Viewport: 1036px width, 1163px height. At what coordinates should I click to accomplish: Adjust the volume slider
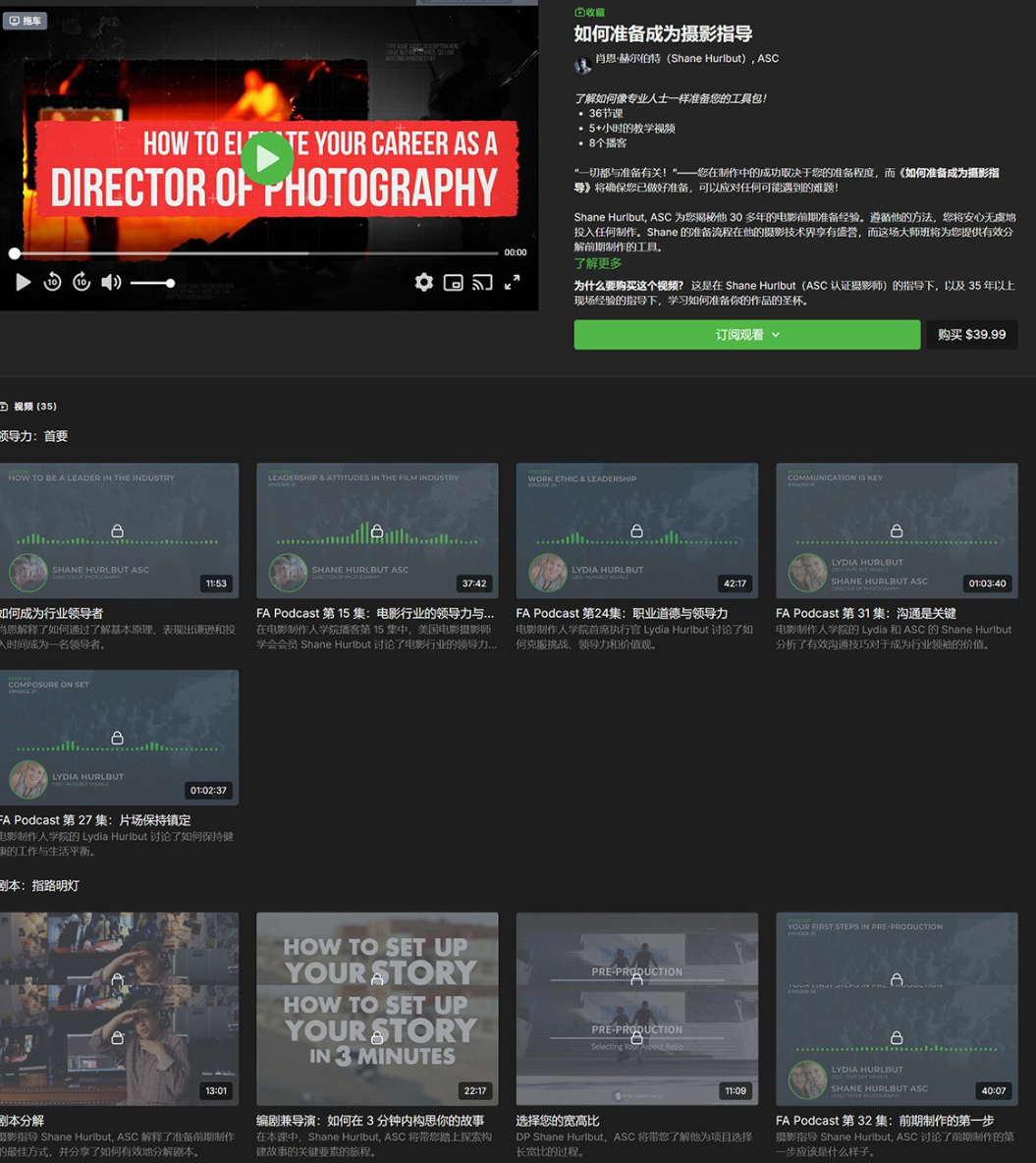(x=152, y=283)
